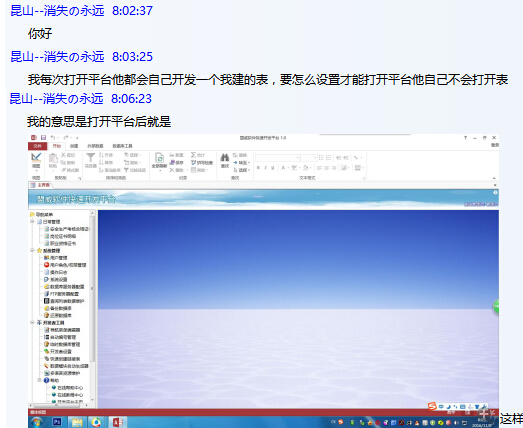The height and width of the screenshot is (428, 523).
Task: Switch to the 数据库工具 ribbon tab
Action: pos(122,146)
